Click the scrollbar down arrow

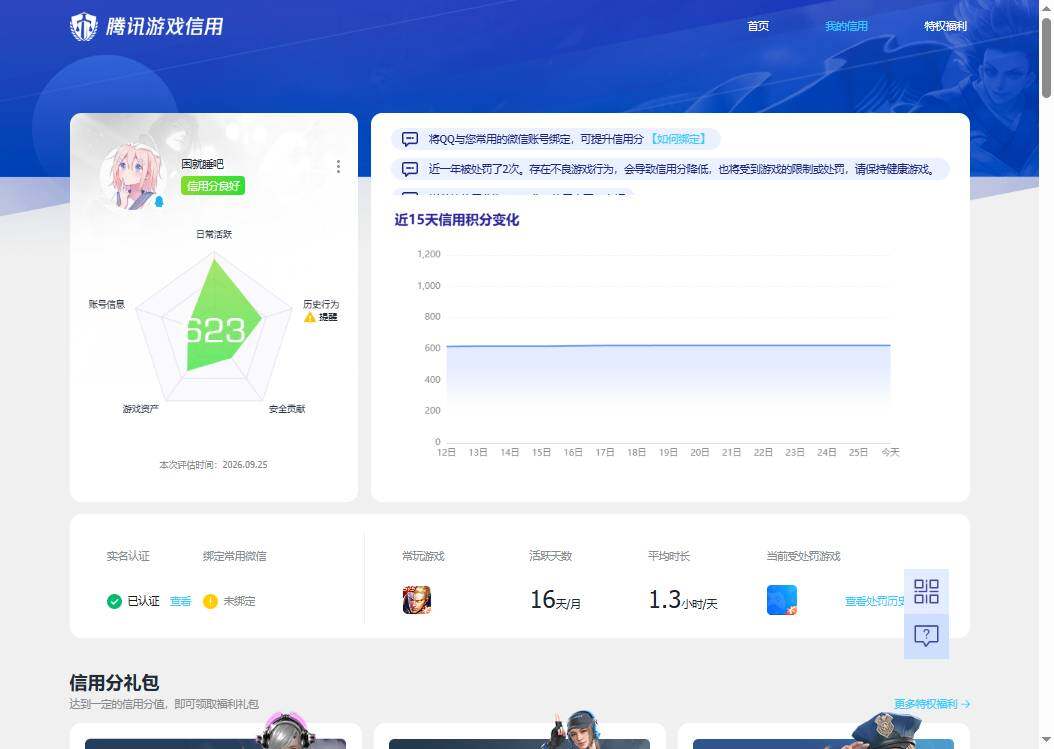point(1047,740)
